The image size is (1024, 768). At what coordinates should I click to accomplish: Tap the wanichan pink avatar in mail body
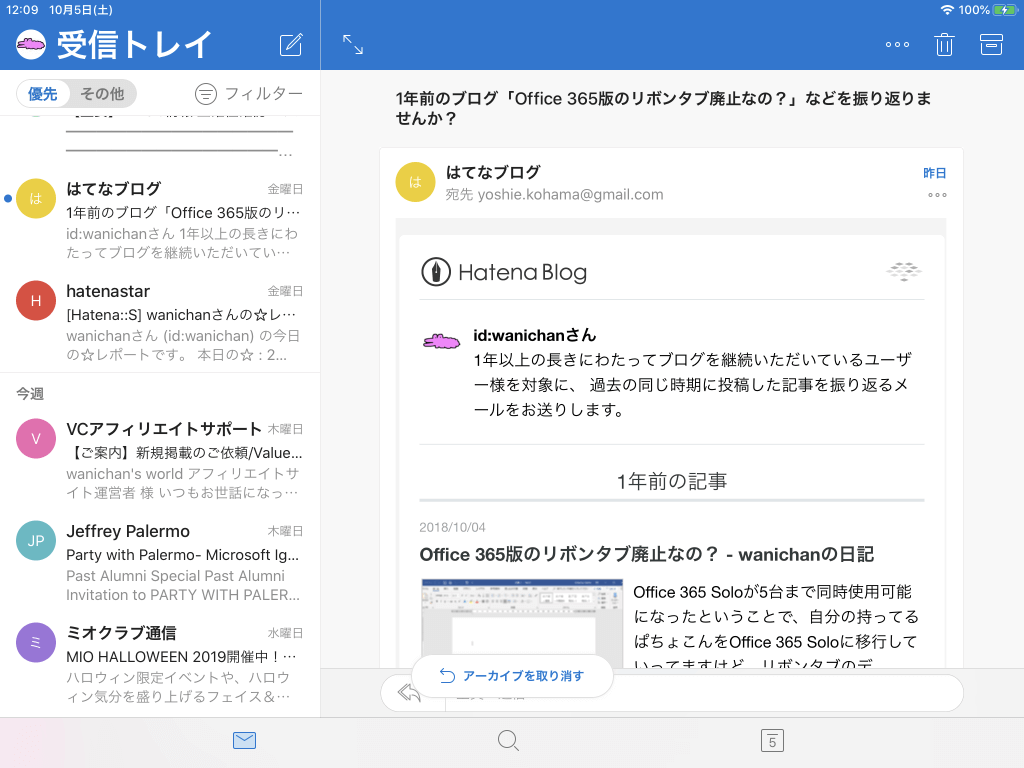tap(441, 341)
